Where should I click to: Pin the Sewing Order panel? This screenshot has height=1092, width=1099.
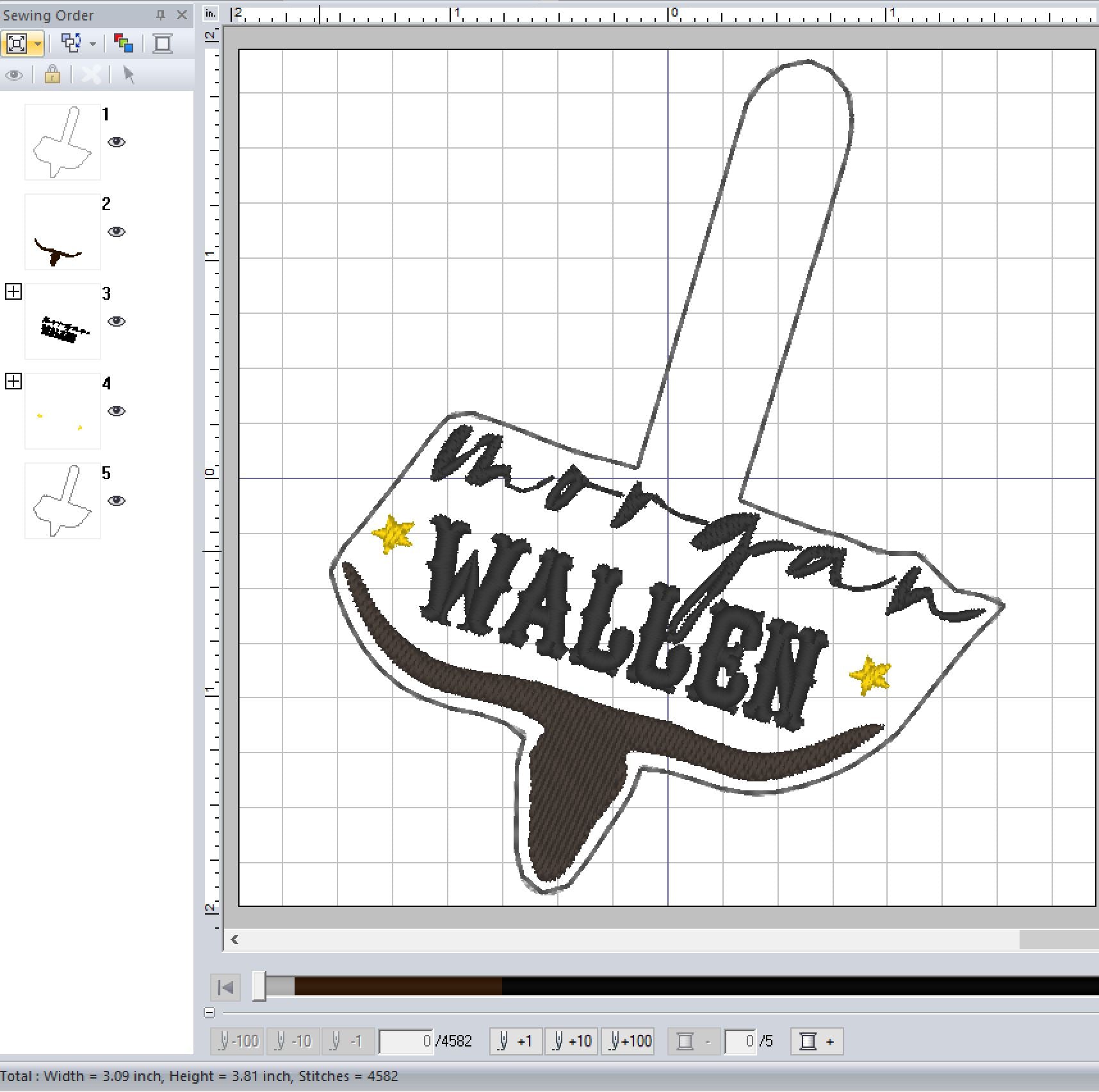click(x=161, y=15)
